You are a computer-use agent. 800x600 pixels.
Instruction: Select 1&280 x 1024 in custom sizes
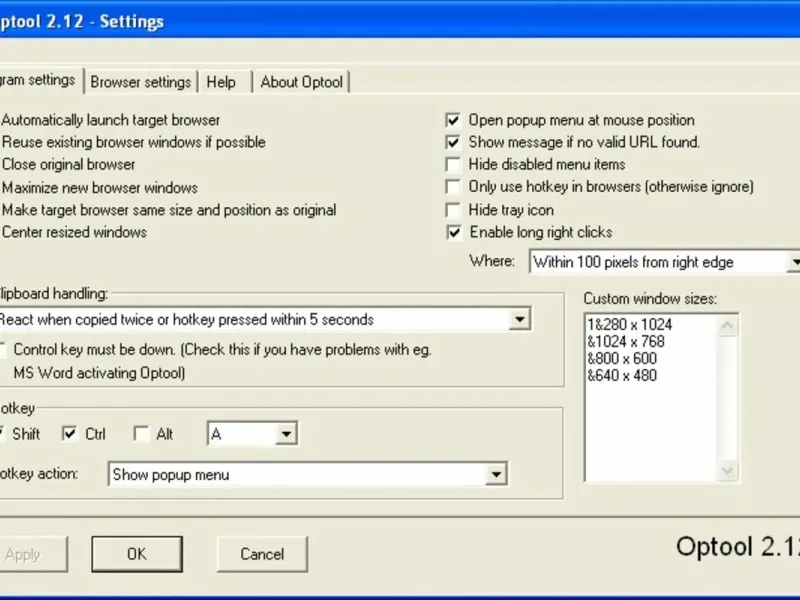coord(630,324)
